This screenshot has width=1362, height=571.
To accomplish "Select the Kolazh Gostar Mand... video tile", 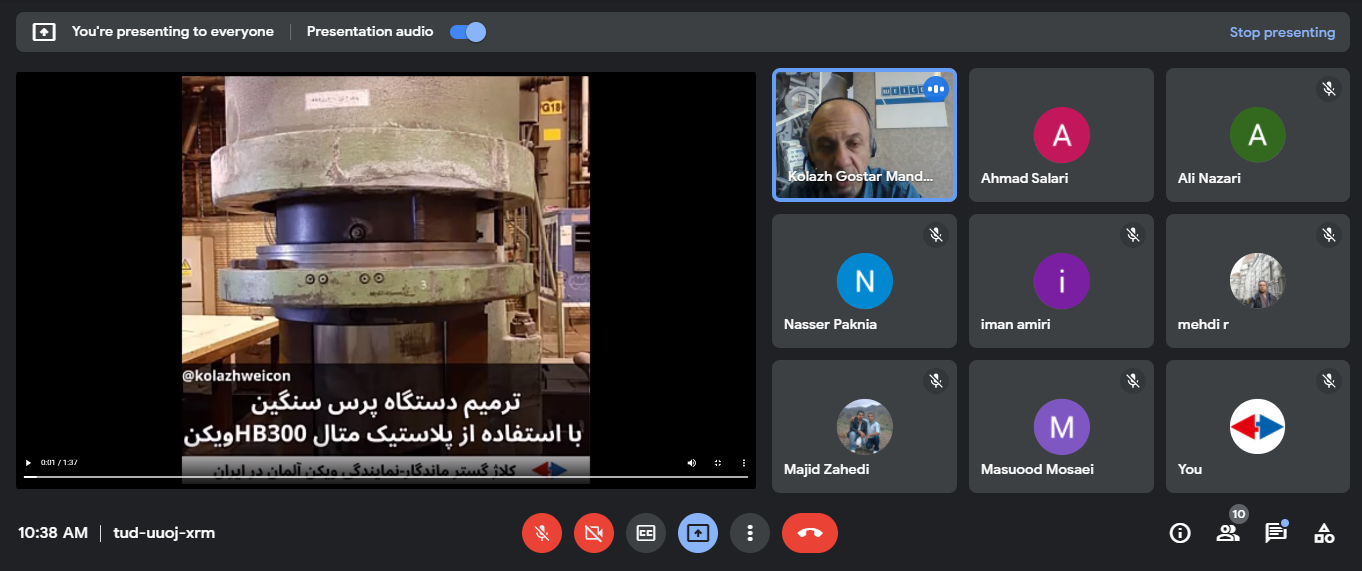I will [864, 135].
